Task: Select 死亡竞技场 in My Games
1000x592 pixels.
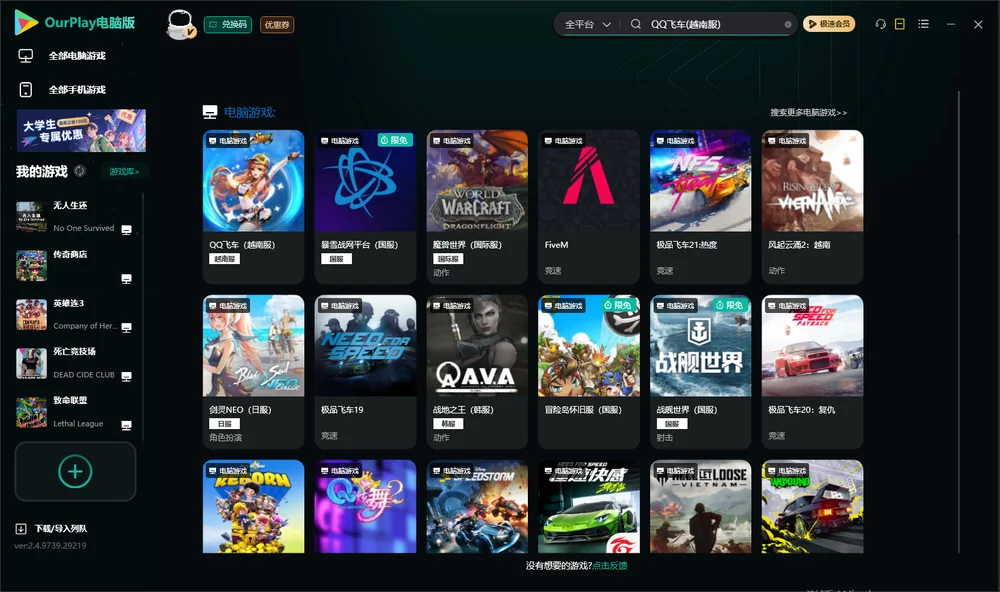Action: coord(75,364)
